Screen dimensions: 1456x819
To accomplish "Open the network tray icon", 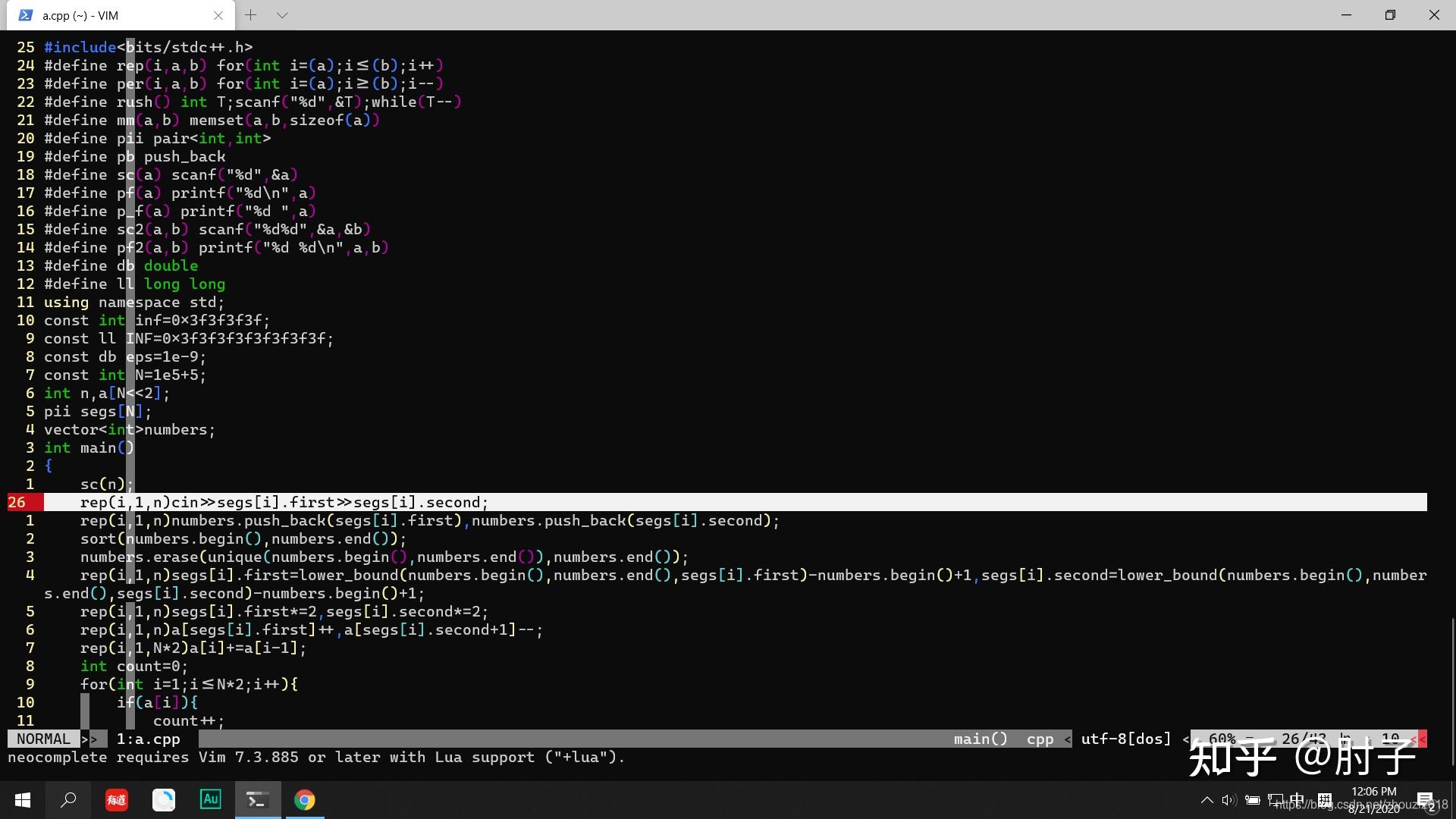I will tap(1276, 800).
